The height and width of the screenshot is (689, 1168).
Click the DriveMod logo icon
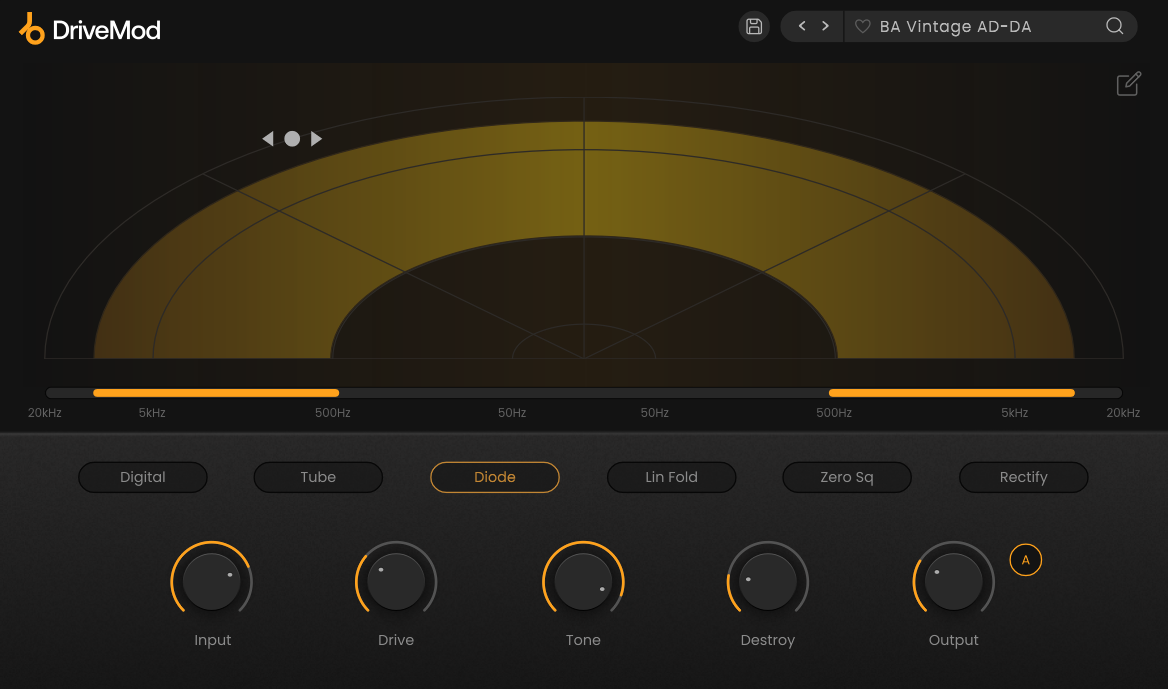click(32, 29)
